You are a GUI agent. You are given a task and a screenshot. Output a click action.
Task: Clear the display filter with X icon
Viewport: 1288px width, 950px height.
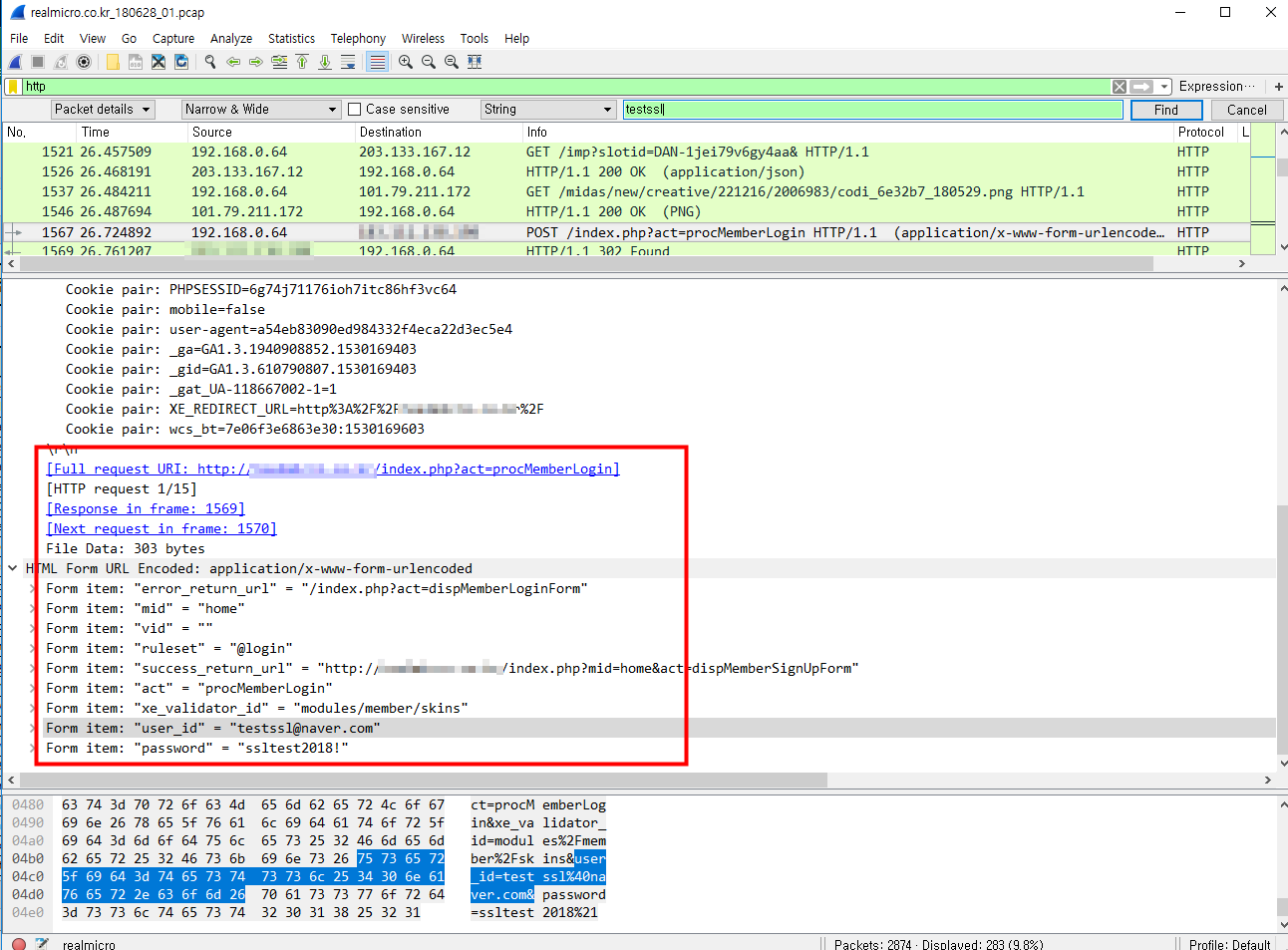[x=1120, y=87]
